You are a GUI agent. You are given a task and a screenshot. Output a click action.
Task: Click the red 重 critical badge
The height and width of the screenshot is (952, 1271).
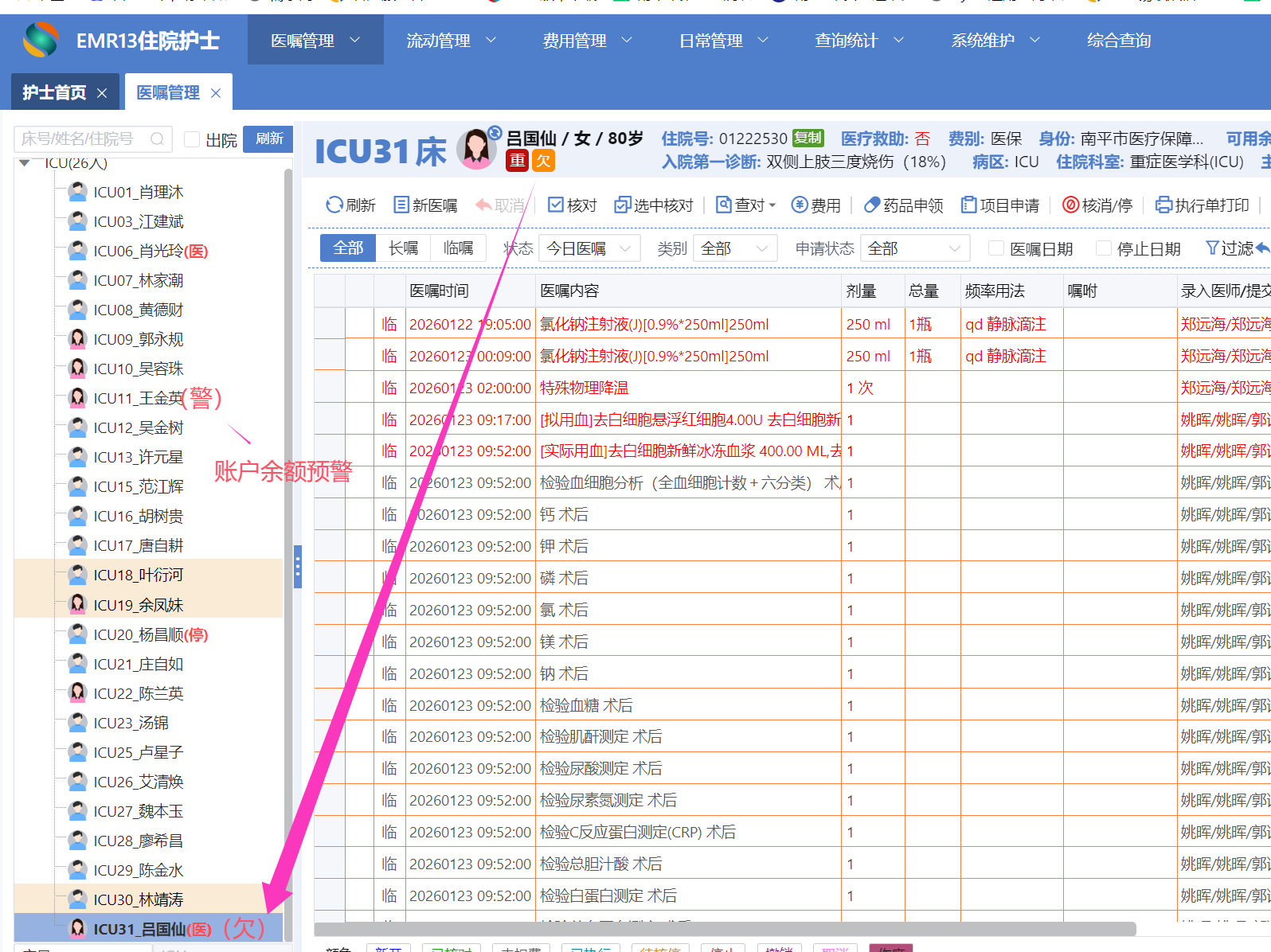[518, 161]
